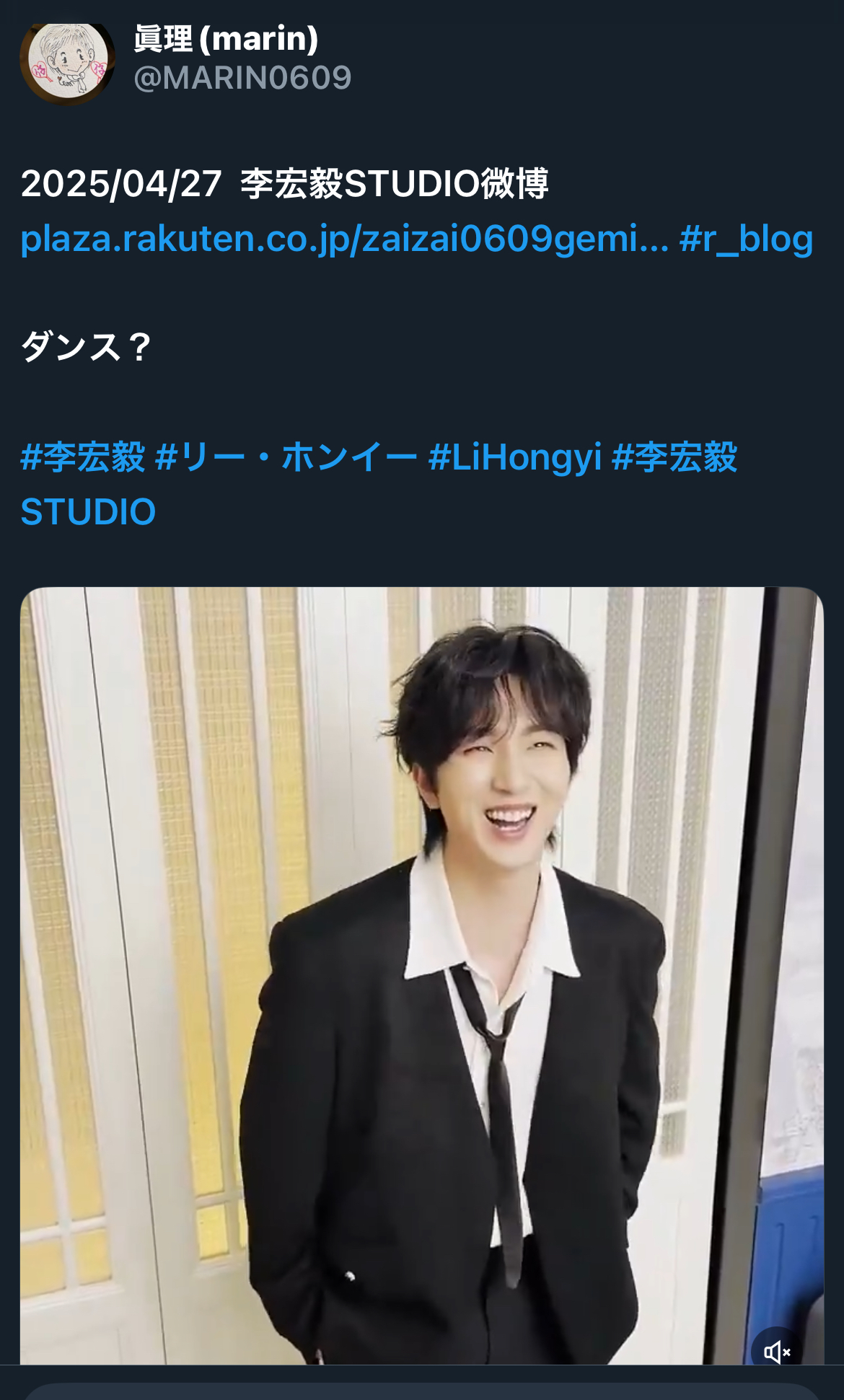
Task: Play the video of the man in suit
Action: 422,975
